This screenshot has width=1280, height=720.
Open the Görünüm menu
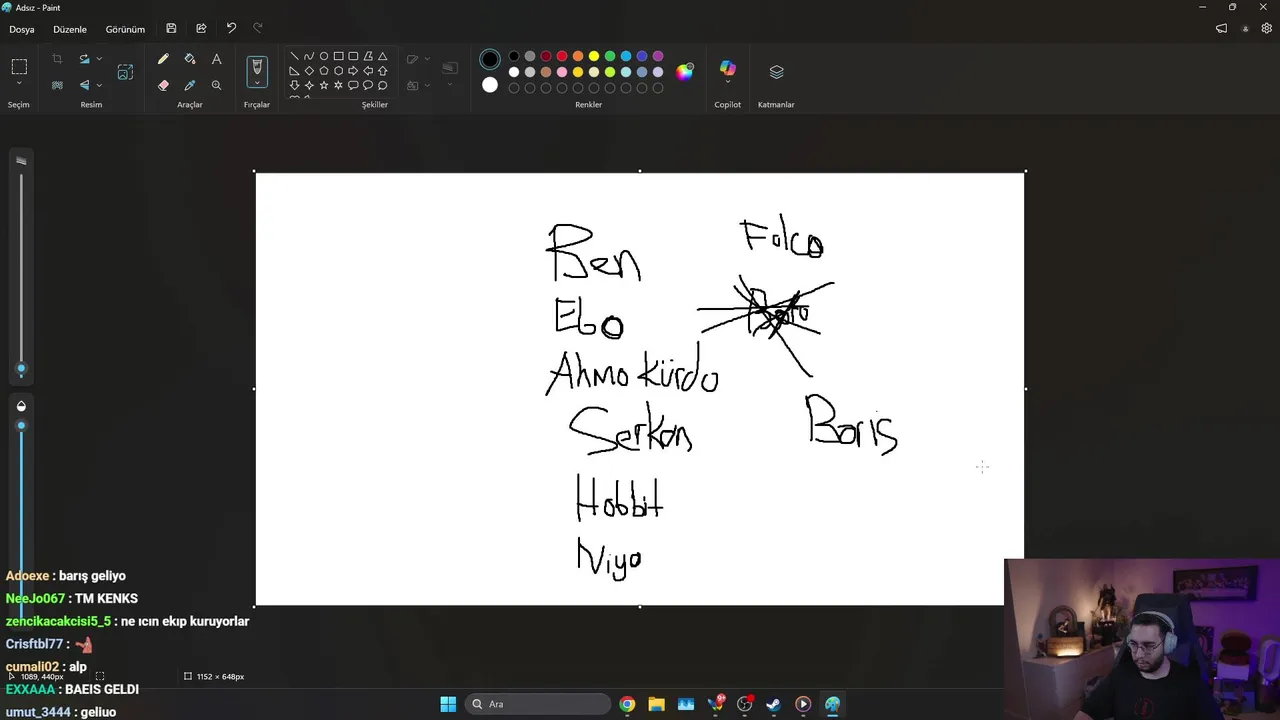click(125, 29)
